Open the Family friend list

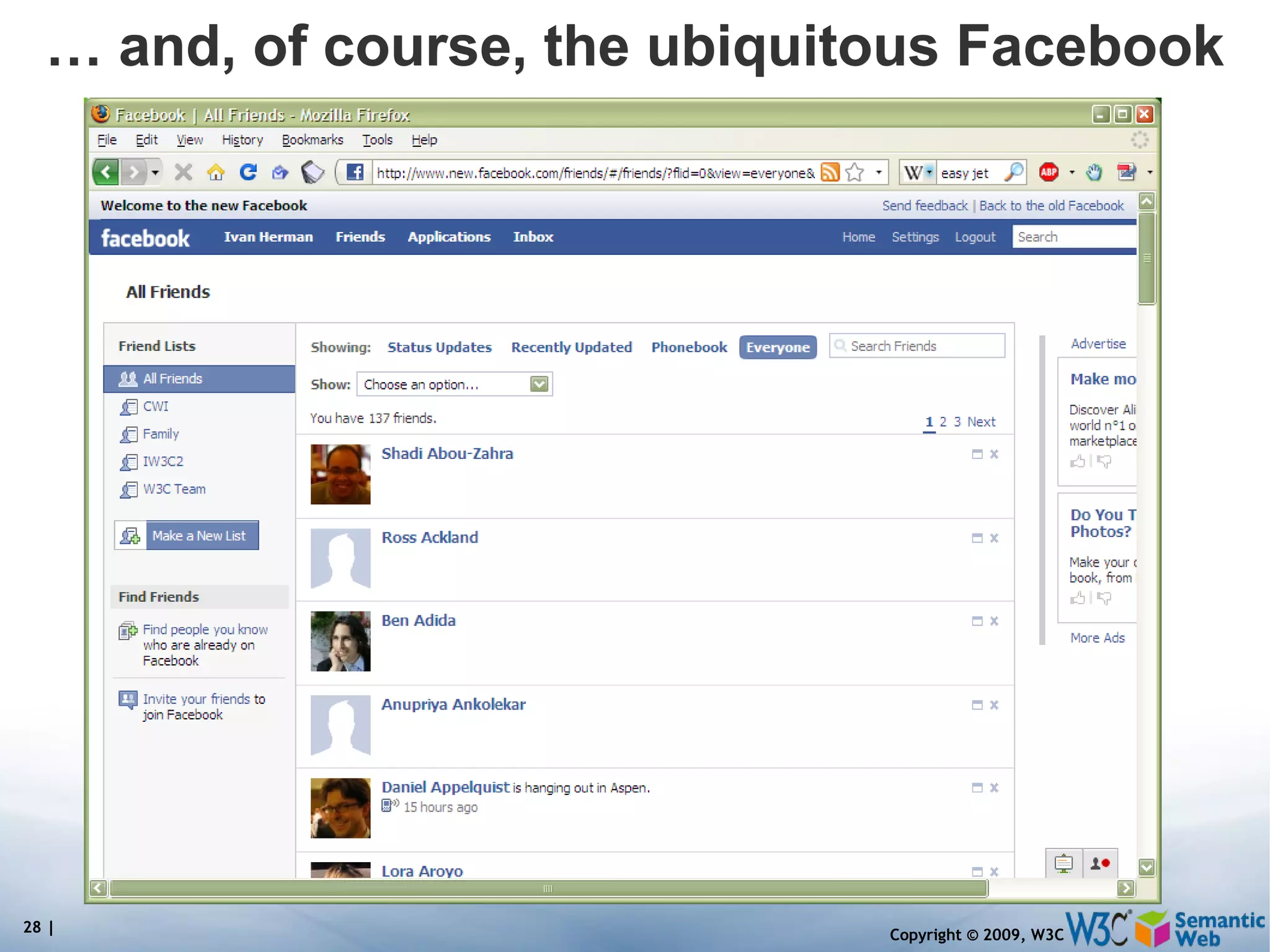[161, 434]
